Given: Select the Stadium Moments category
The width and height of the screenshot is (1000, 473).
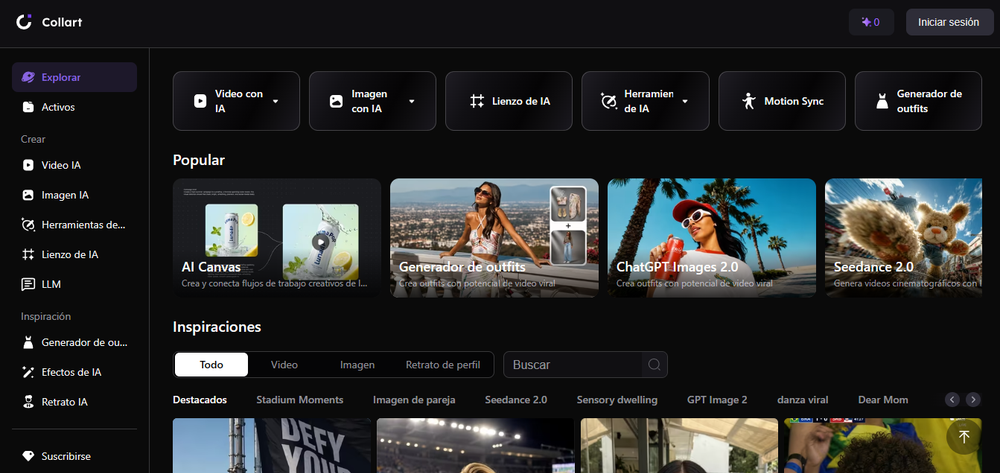Looking at the screenshot, I should pyautogui.click(x=300, y=400).
